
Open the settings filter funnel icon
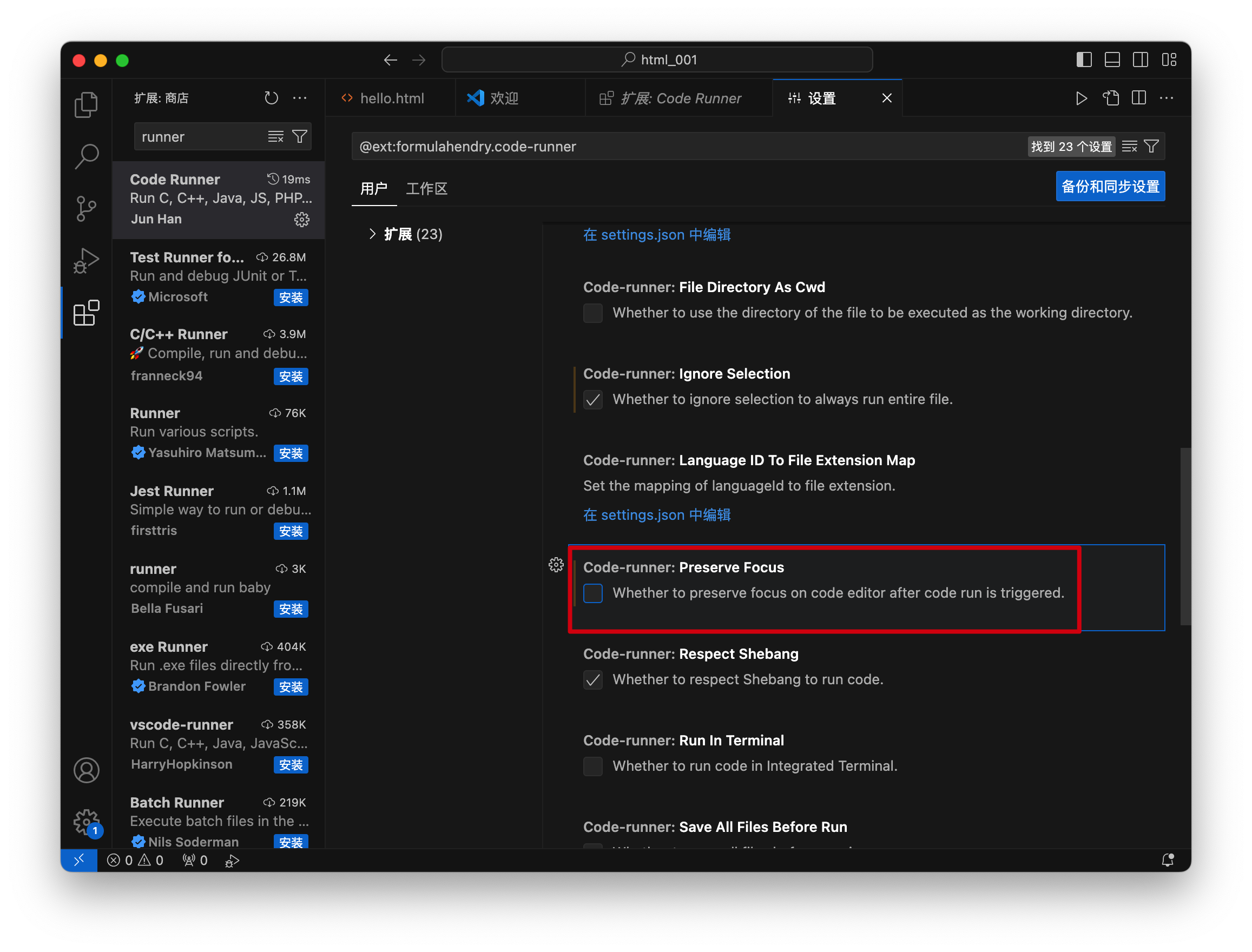[1151, 146]
